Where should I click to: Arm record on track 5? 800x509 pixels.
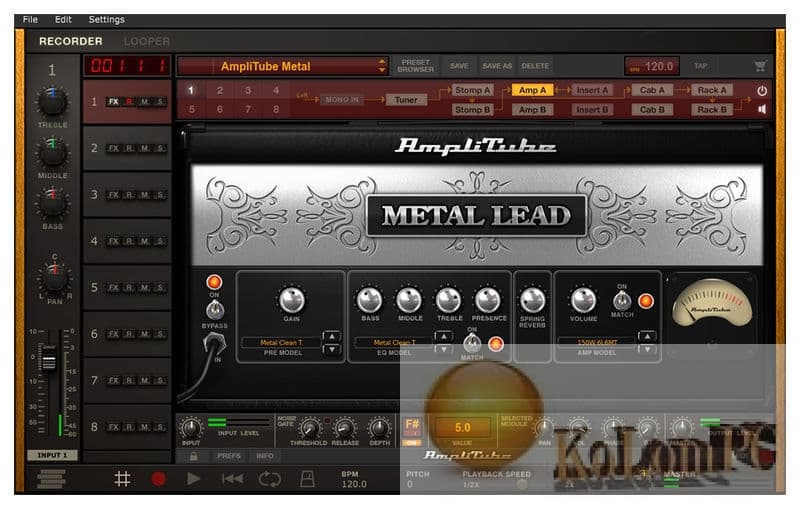click(130, 288)
